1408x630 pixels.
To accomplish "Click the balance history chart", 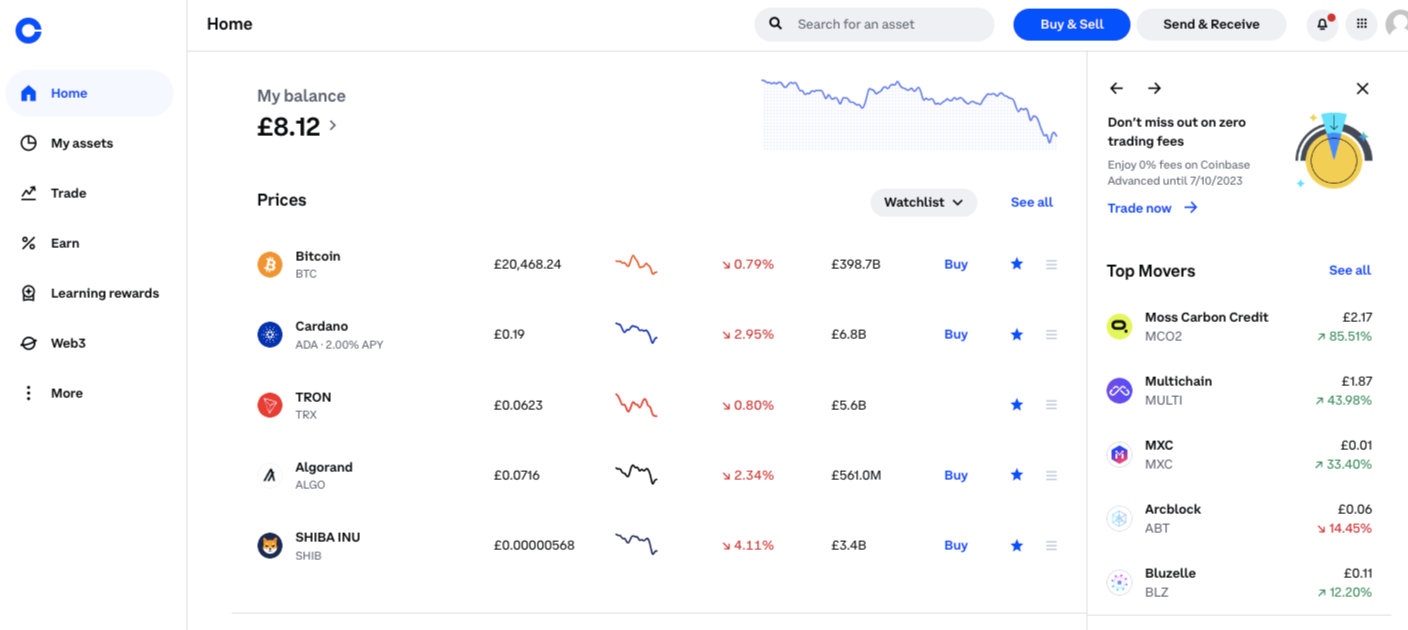I will pos(909,114).
